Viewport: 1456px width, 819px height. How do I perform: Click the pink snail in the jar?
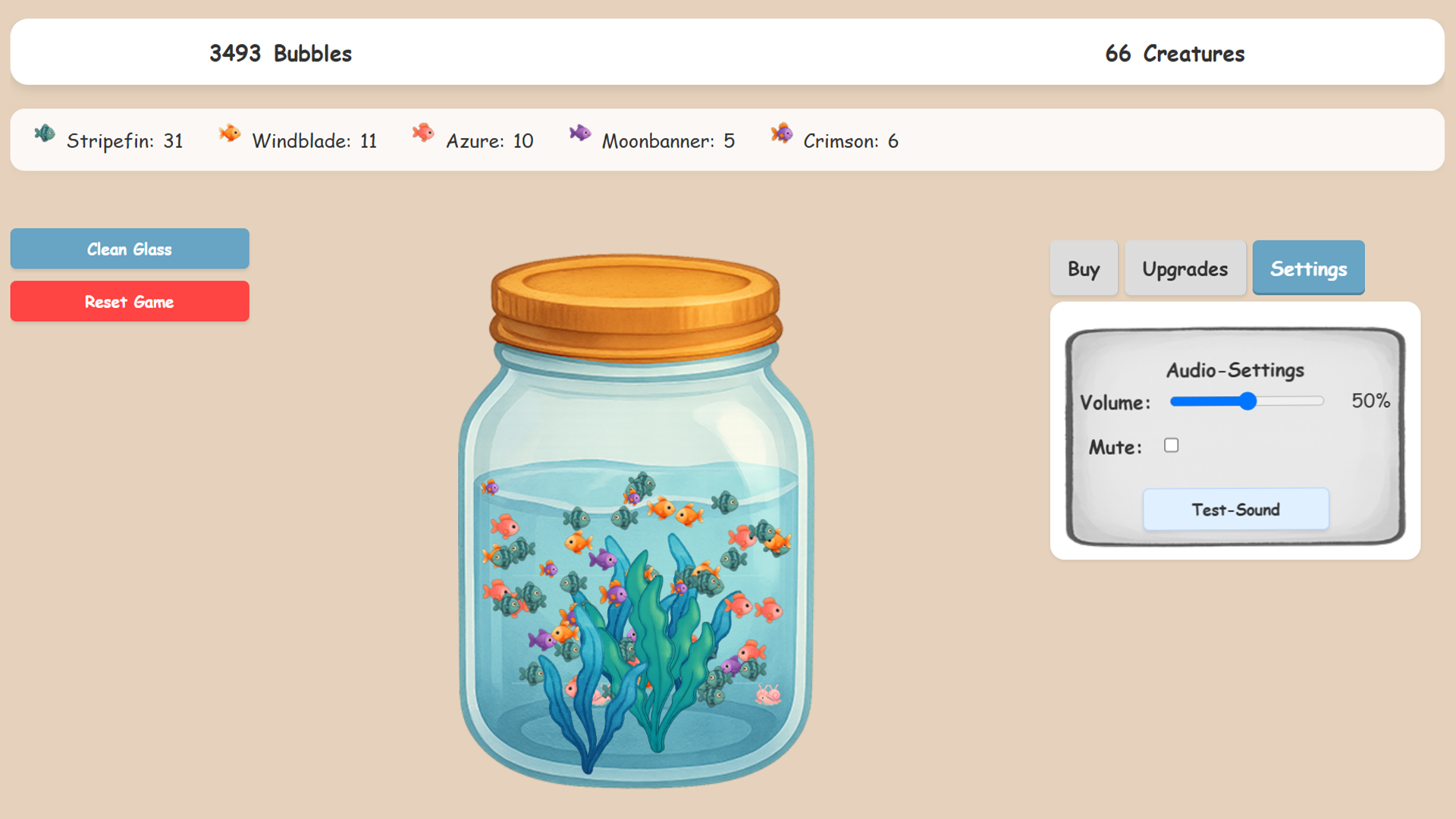[x=768, y=694]
